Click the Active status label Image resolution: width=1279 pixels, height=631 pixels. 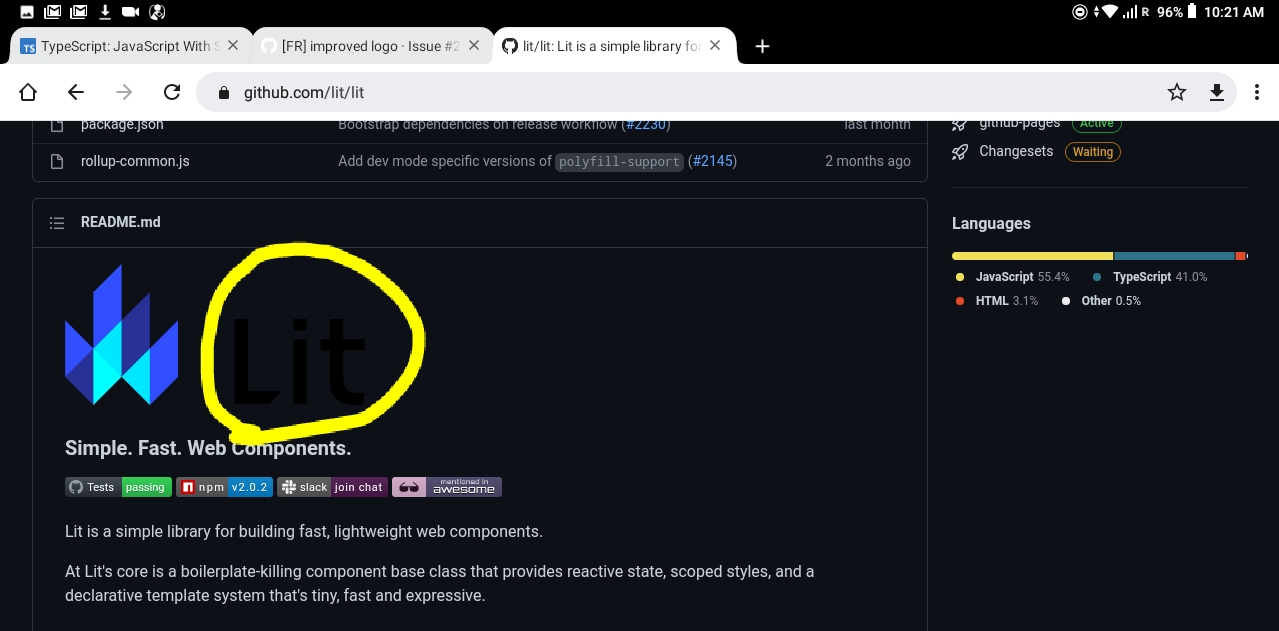click(1096, 124)
